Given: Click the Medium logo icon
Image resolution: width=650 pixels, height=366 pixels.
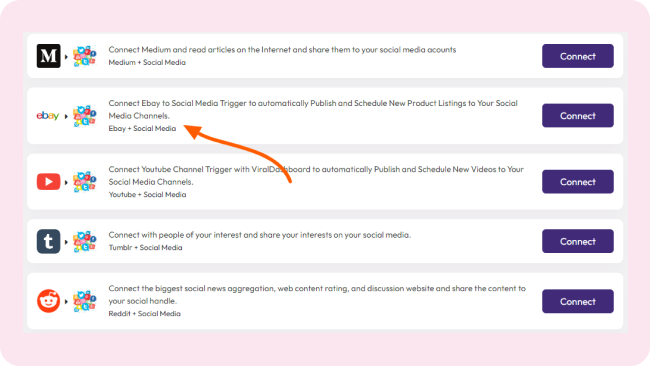Looking at the screenshot, I should point(49,56).
